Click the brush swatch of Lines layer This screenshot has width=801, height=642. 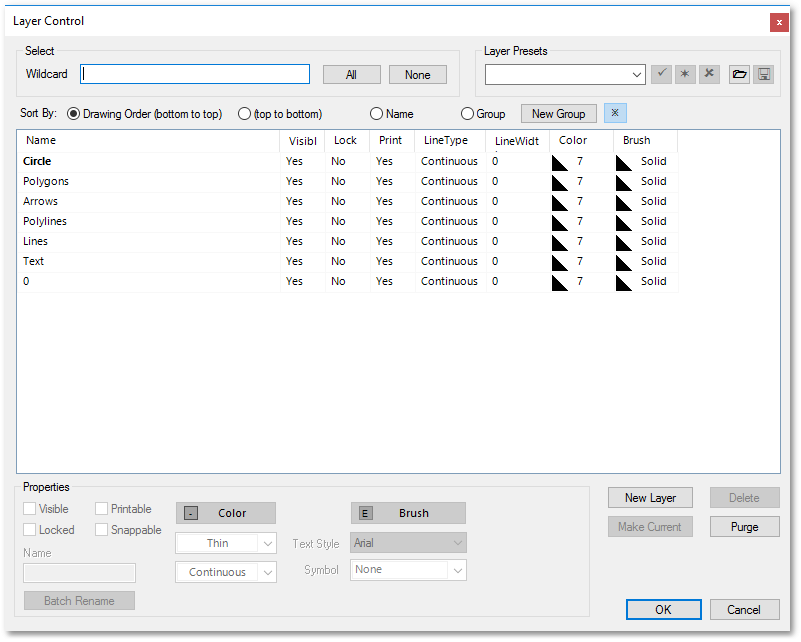point(624,243)
